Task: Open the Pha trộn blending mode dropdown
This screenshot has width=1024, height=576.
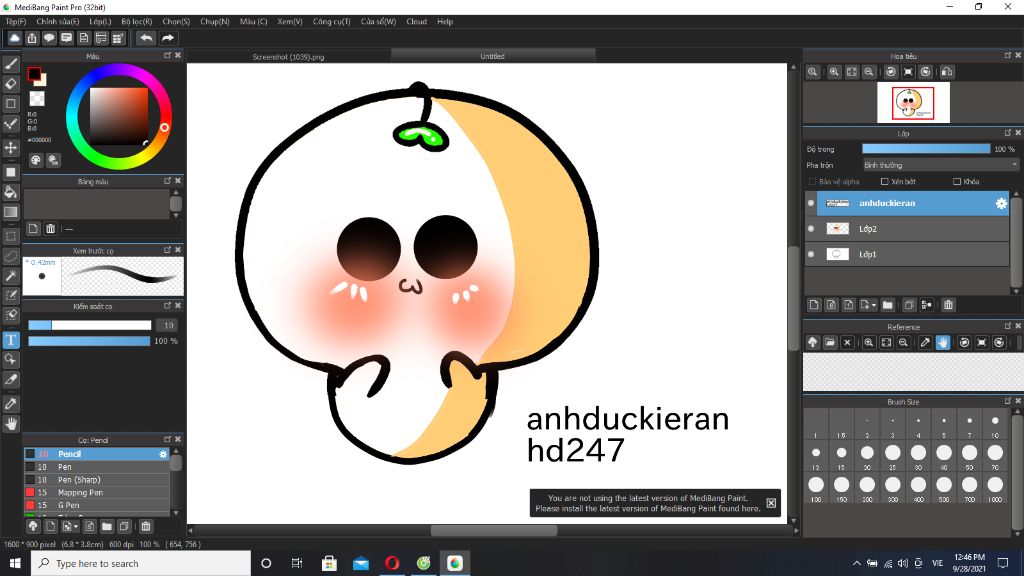Action: coord(940,165)
